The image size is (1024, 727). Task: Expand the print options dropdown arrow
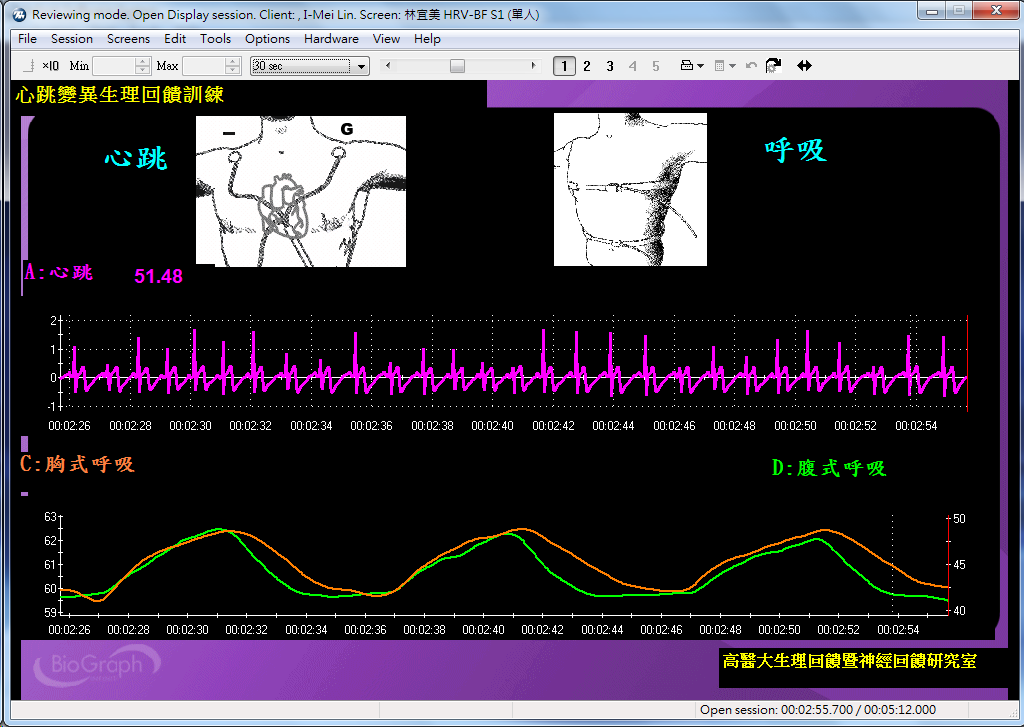(x=701, y=66)
